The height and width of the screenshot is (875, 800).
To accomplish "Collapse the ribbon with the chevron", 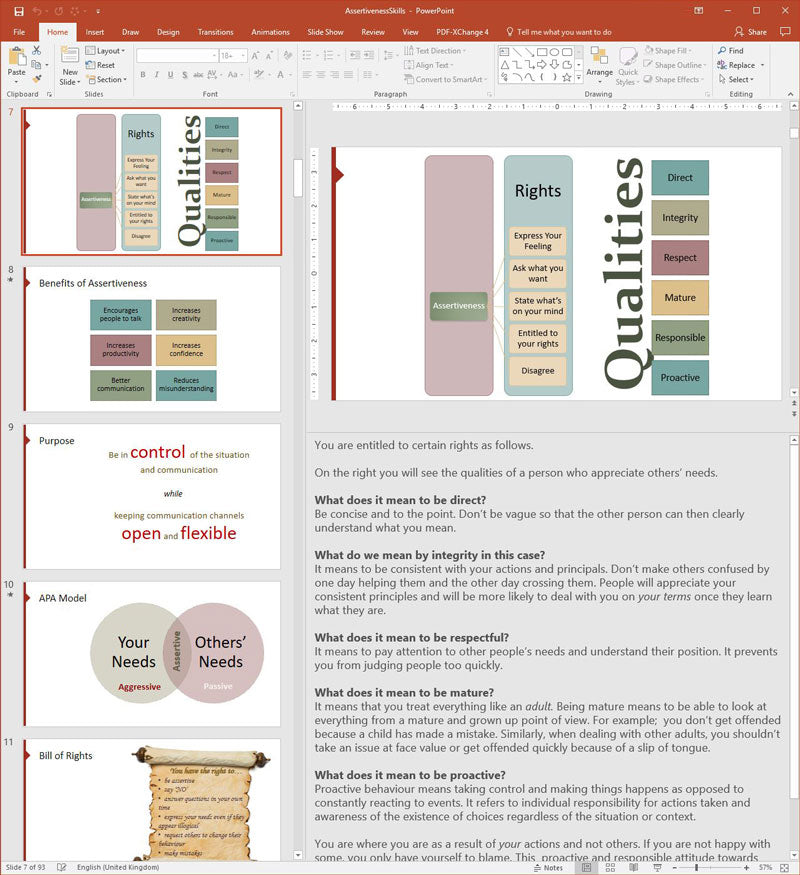I will point(790,94).
